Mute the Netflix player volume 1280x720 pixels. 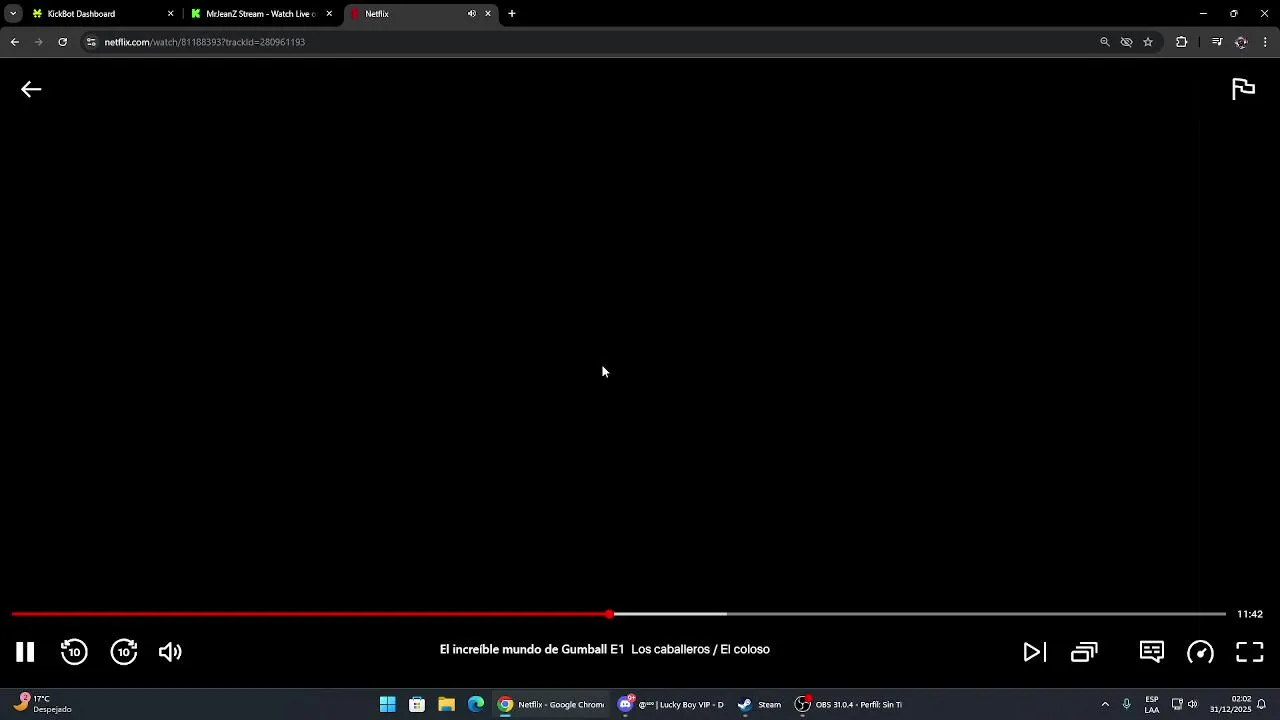click(x=170, y=652)
